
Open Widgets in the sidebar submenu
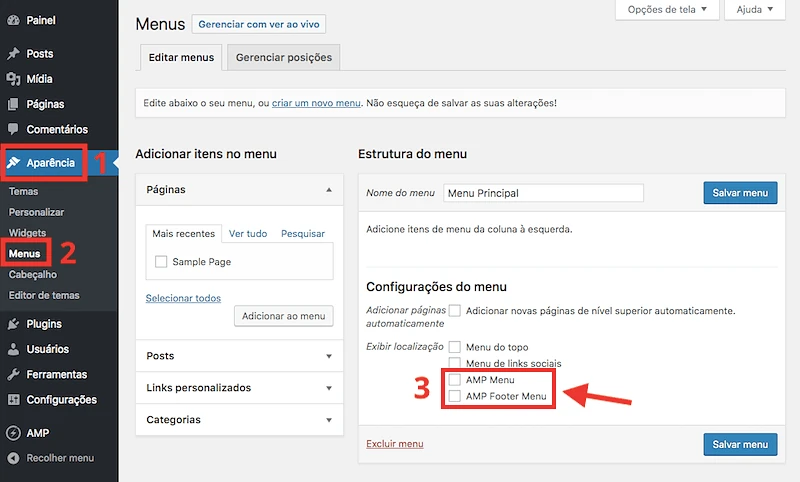click(28, 233)
